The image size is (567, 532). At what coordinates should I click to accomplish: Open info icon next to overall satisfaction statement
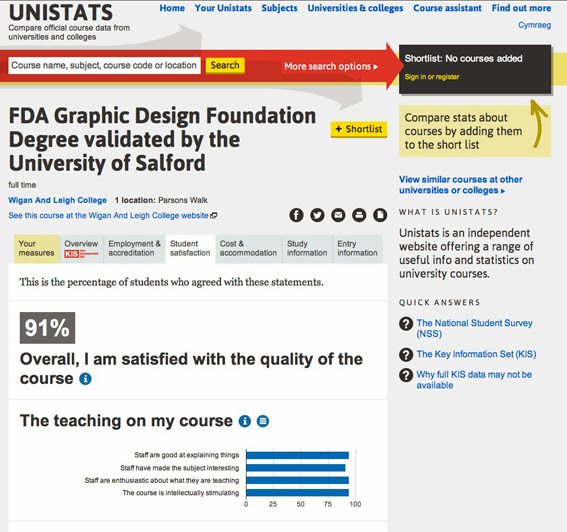(x=85, y=379)
